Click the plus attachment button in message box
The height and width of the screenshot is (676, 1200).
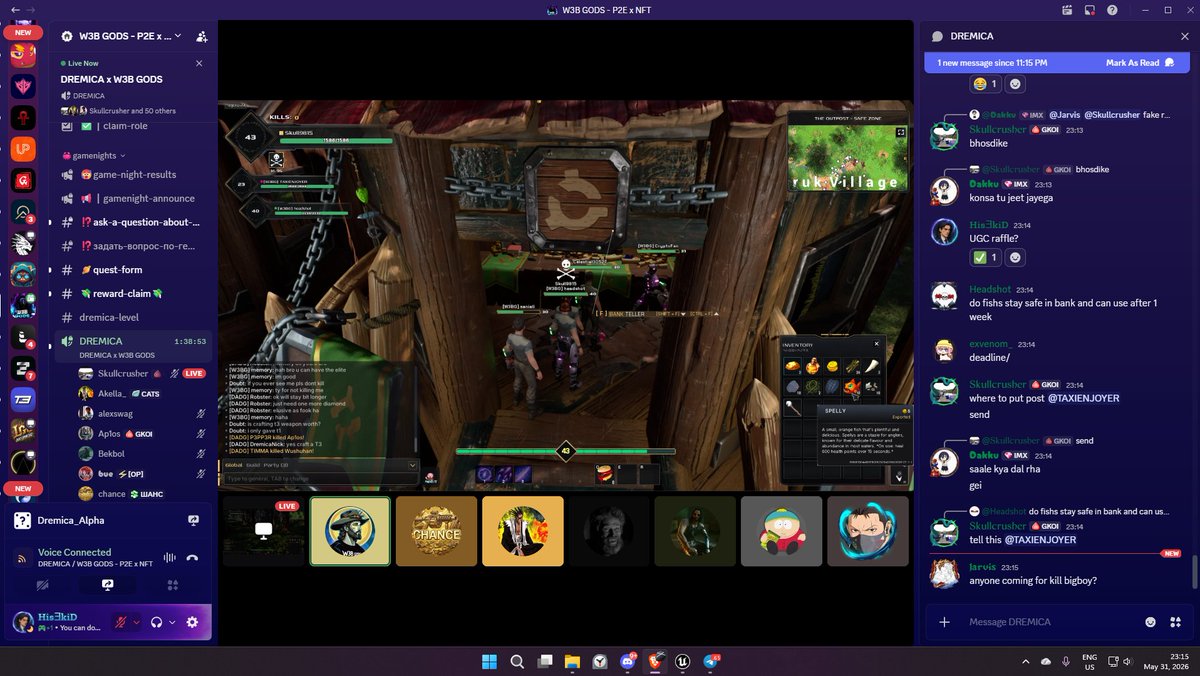(944, 622)
